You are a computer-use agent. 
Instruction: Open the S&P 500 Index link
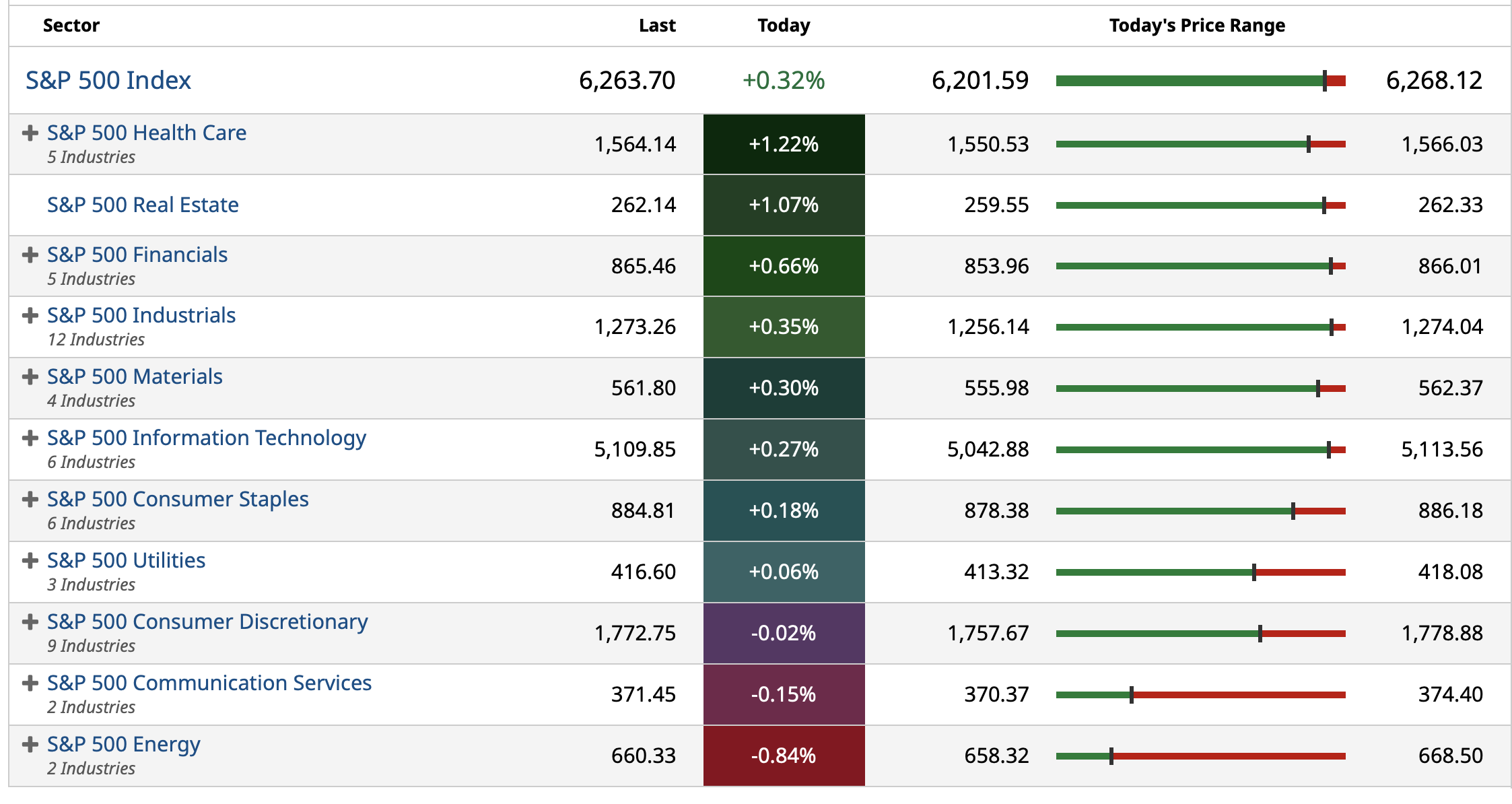click(108, 81)
